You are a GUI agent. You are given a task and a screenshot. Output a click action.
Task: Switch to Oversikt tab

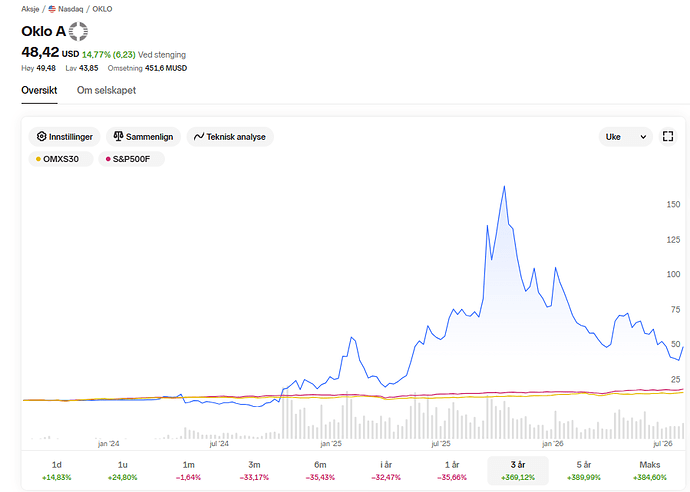(x=39, y=90)
